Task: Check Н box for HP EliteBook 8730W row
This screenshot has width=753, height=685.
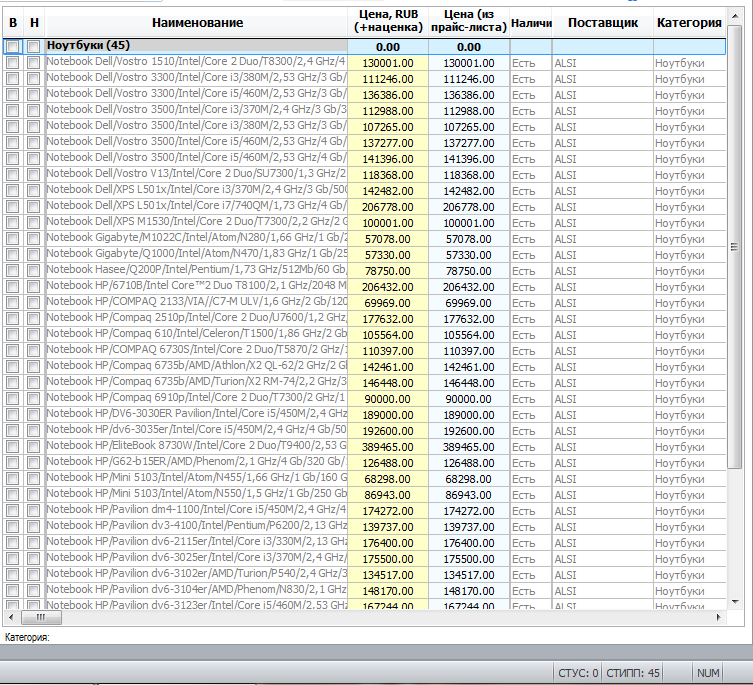Action: pyautogui.click(x=34, y=447)
